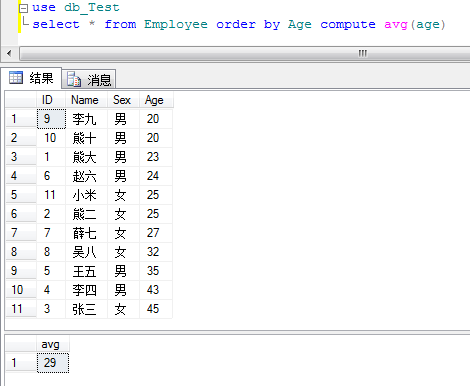Viewport: 470px width, 386px height.
Task: Click the name cell 熊大
Action: click(x=86, y=157)
